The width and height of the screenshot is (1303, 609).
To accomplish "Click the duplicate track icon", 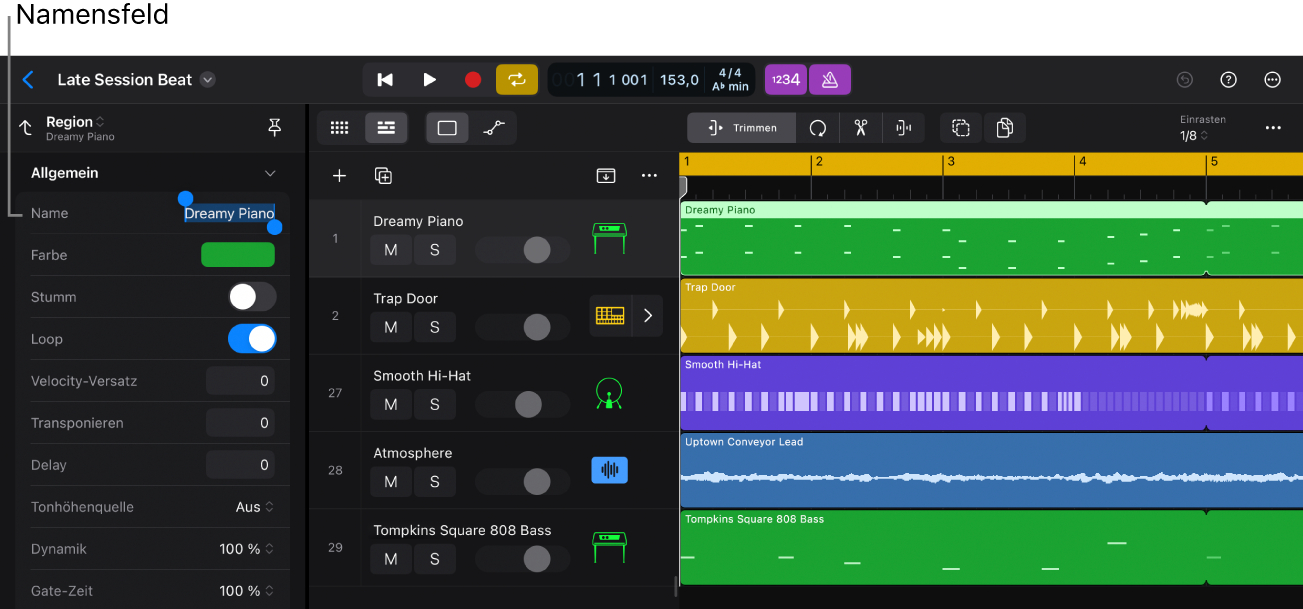I will click(x=383, y=176).
